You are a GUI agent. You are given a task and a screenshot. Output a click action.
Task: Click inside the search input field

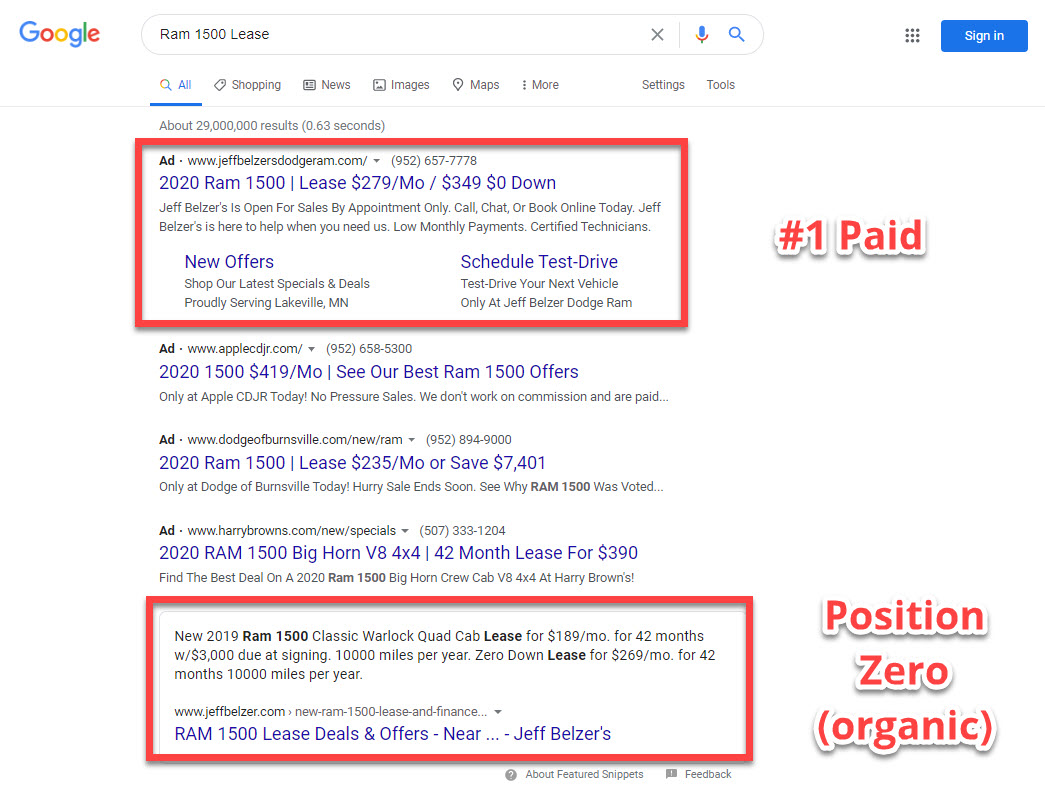400,33
